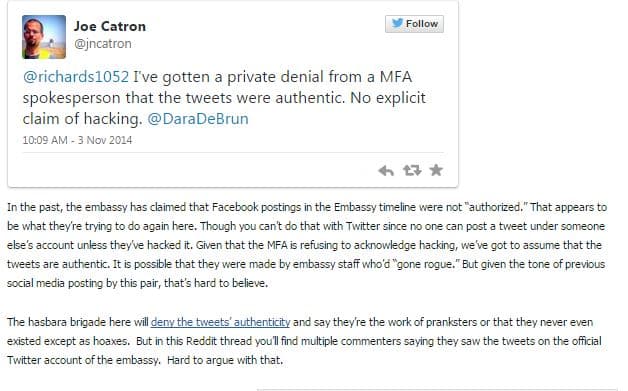Click the 'spokesperson' word in the tweet

(x=72, y=98)
